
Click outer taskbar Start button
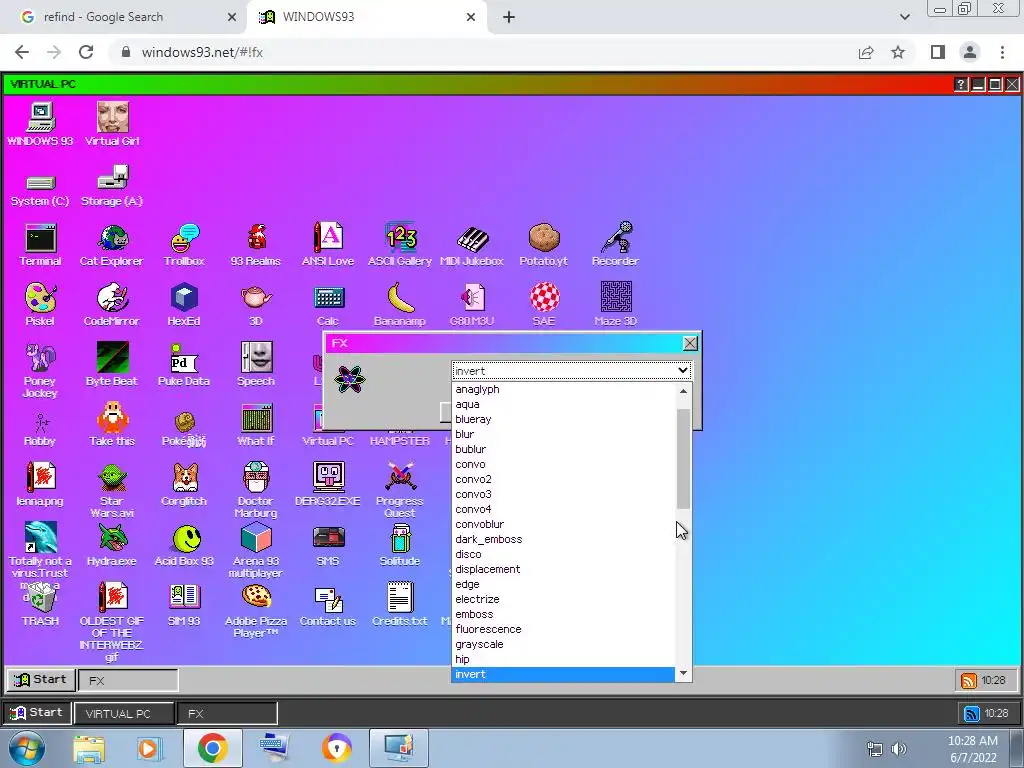pyautogui.click(x=37, y=712)
